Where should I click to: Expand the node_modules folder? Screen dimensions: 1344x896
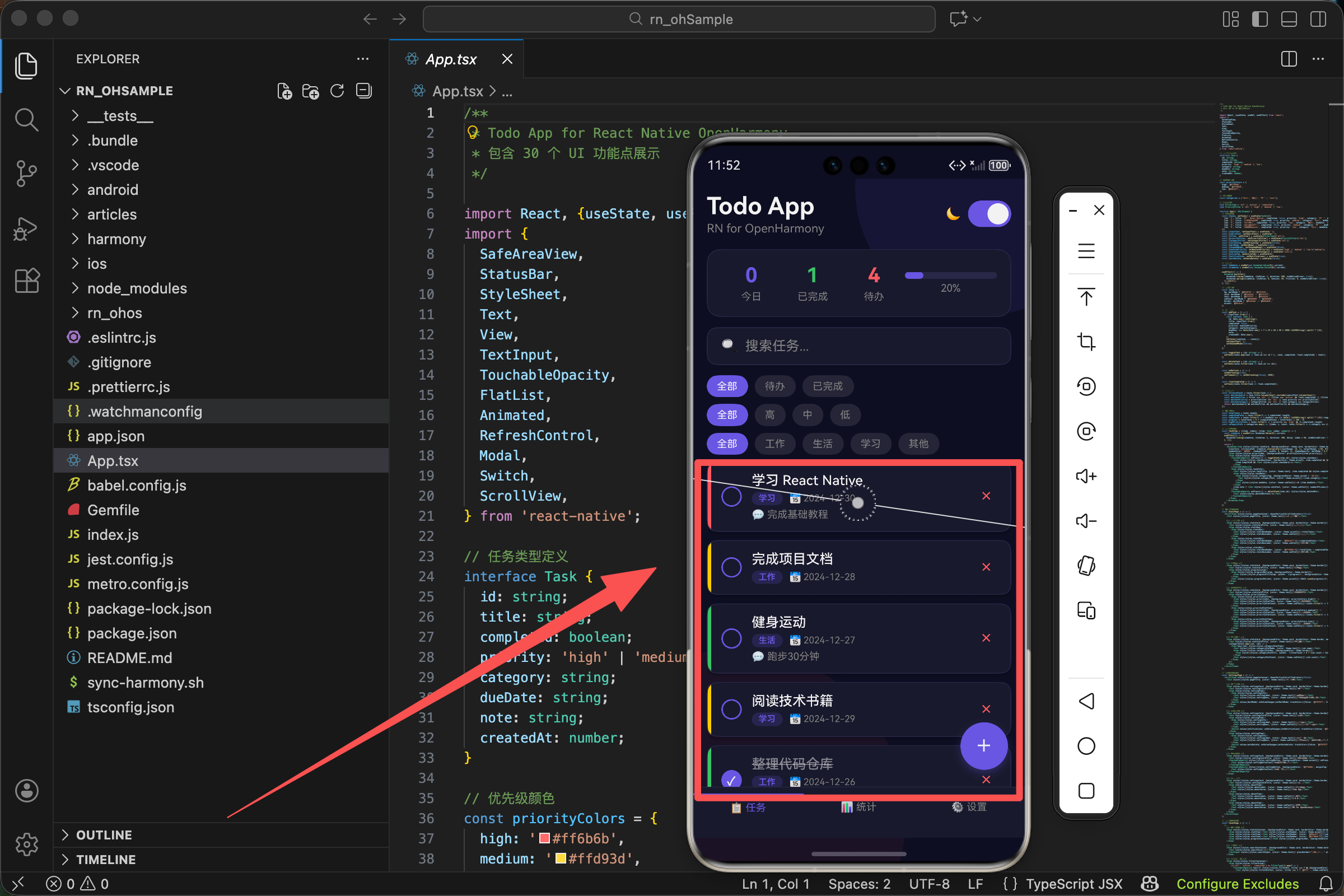[137, 288]
